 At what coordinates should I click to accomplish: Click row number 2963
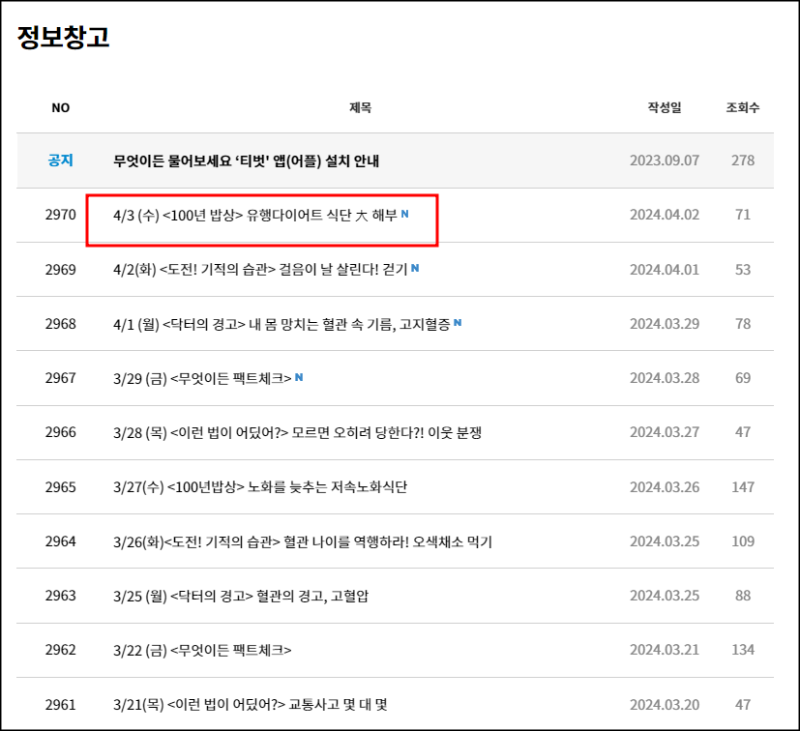[61, 596]
